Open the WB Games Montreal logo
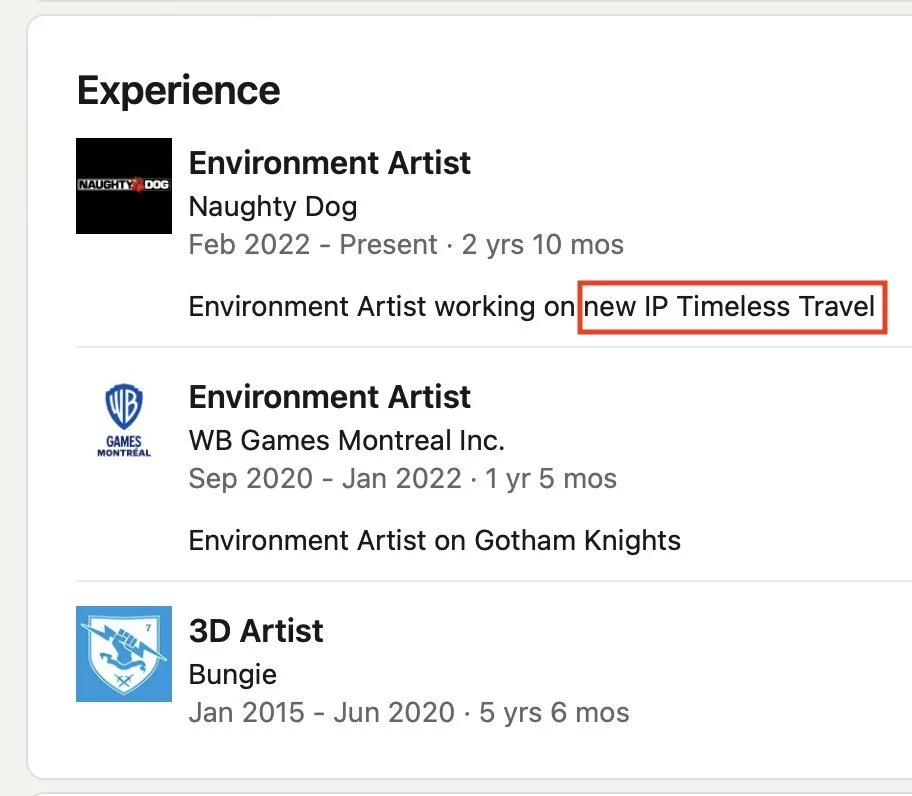912x796 pixels. tap(124, 420)
